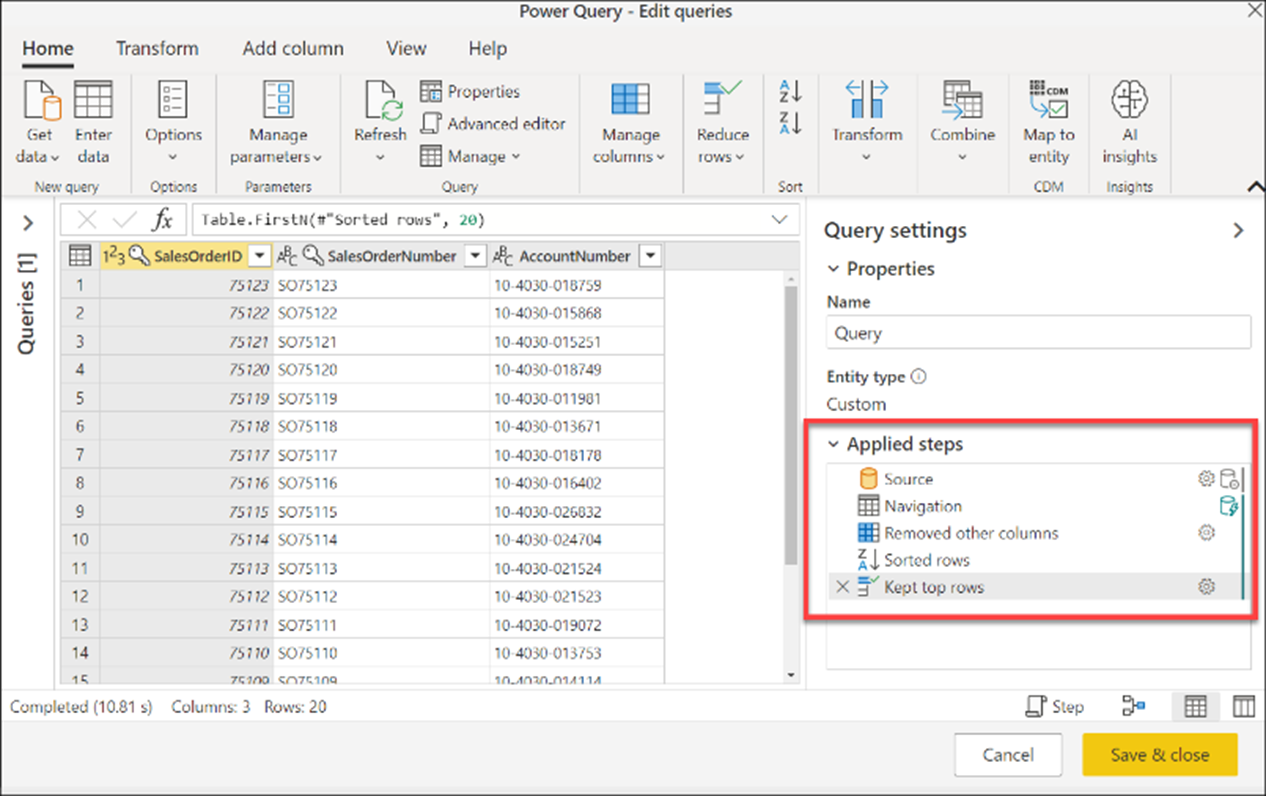
Task: Click the table corner menu icon
Action: [x=80, y=257]
